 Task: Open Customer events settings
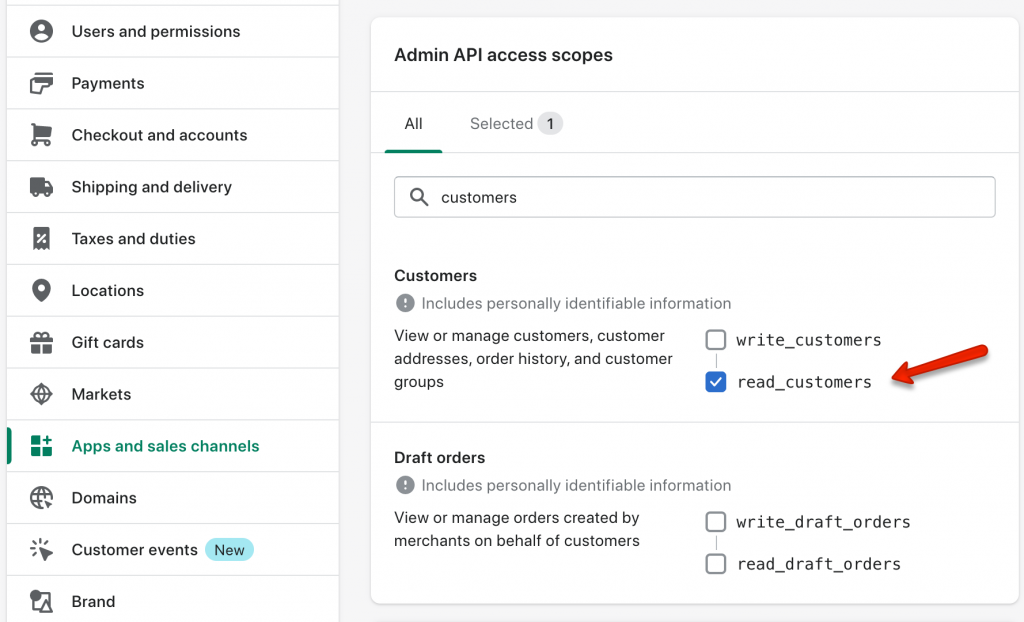tap(172, 549)
